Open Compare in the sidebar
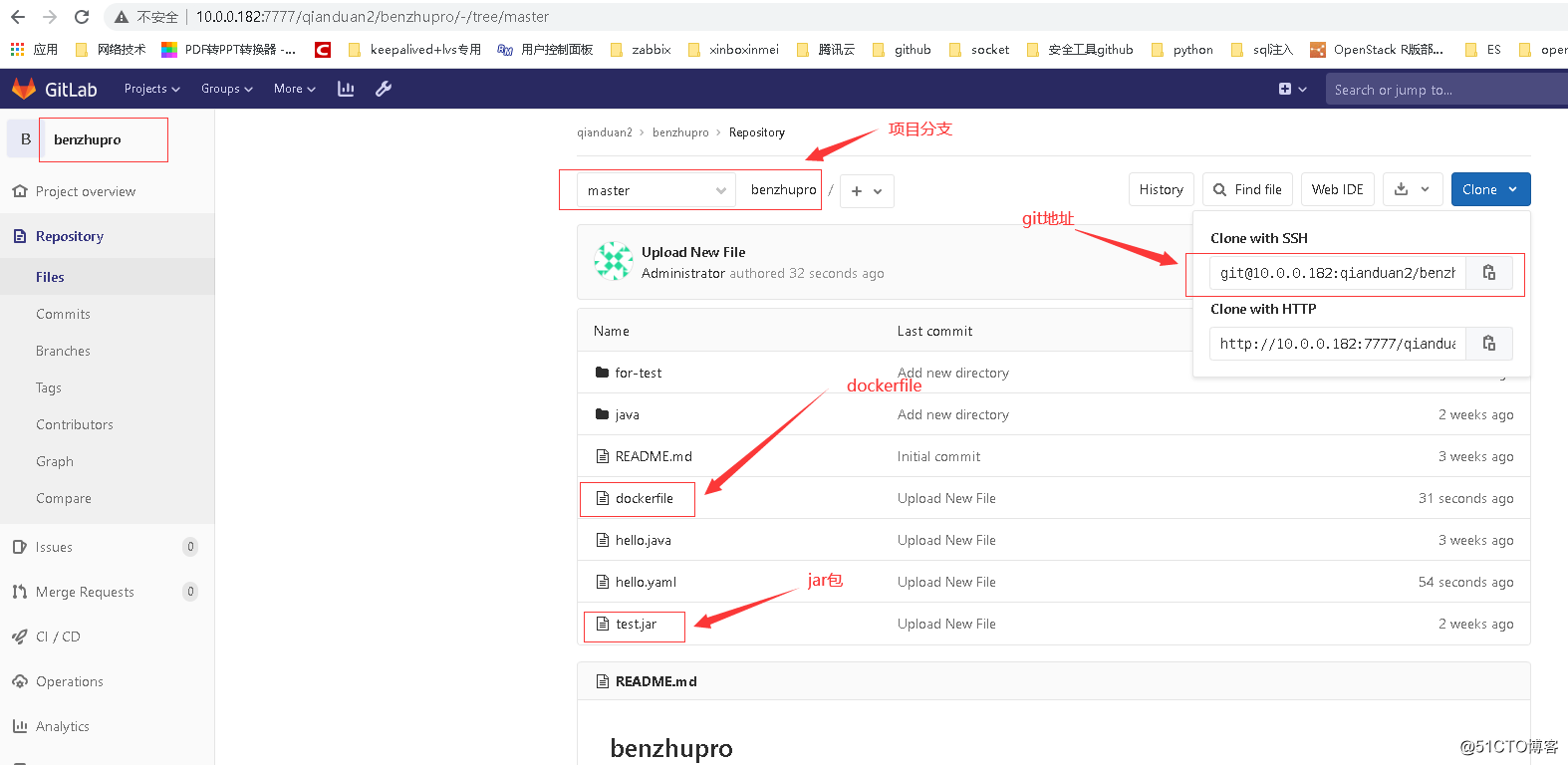The height and width of the screenshot is (765, 1568). tap(64, 498)
